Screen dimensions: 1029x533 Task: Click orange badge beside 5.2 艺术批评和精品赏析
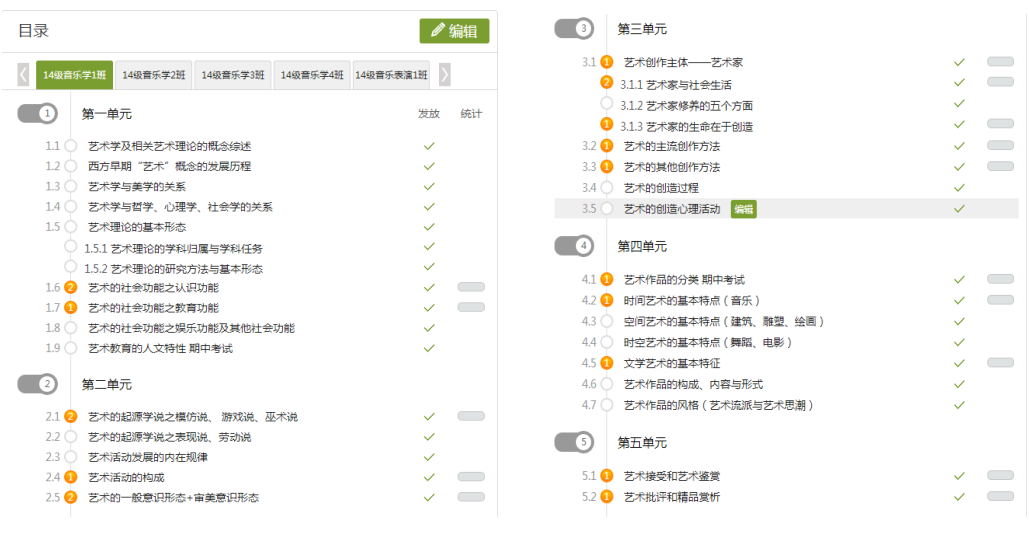606,497
